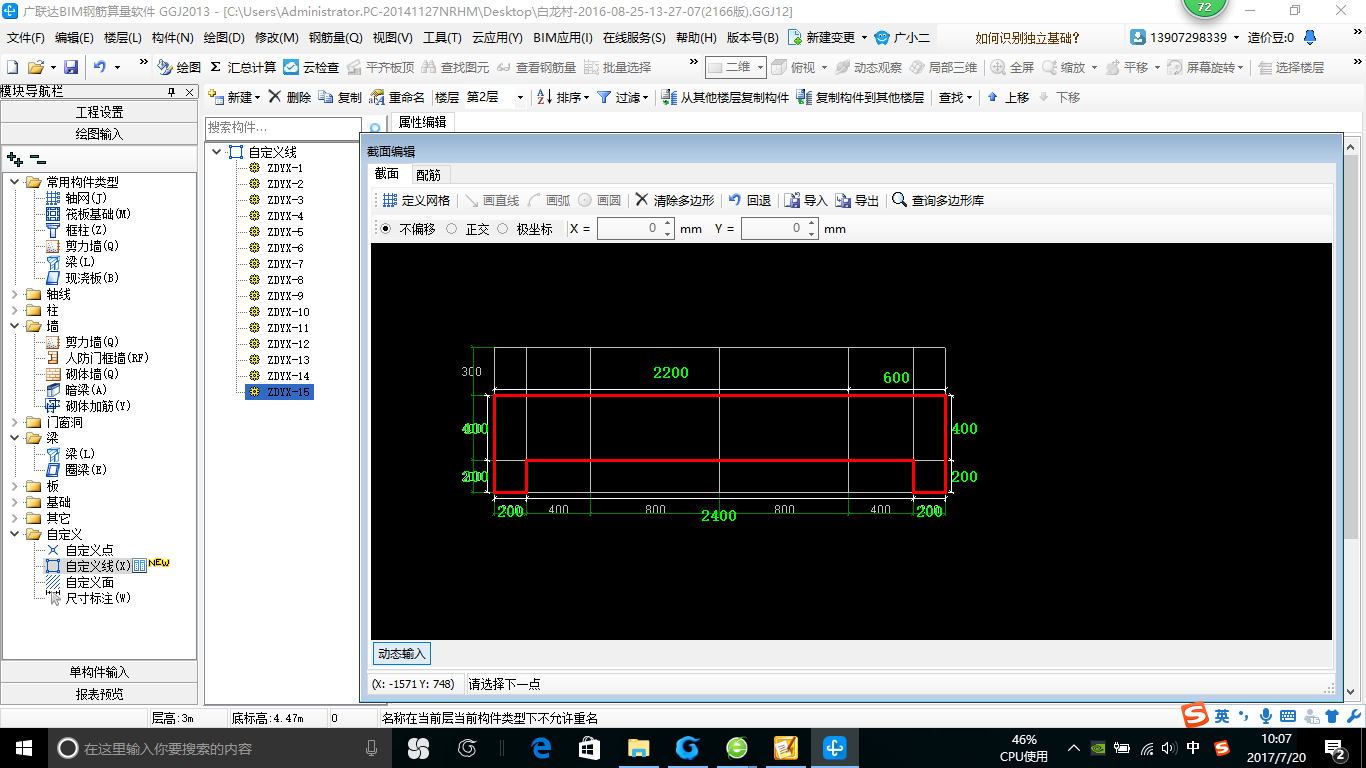Click 删除 delete component button
Screen dimensions: 1366x768
(290, 97)
